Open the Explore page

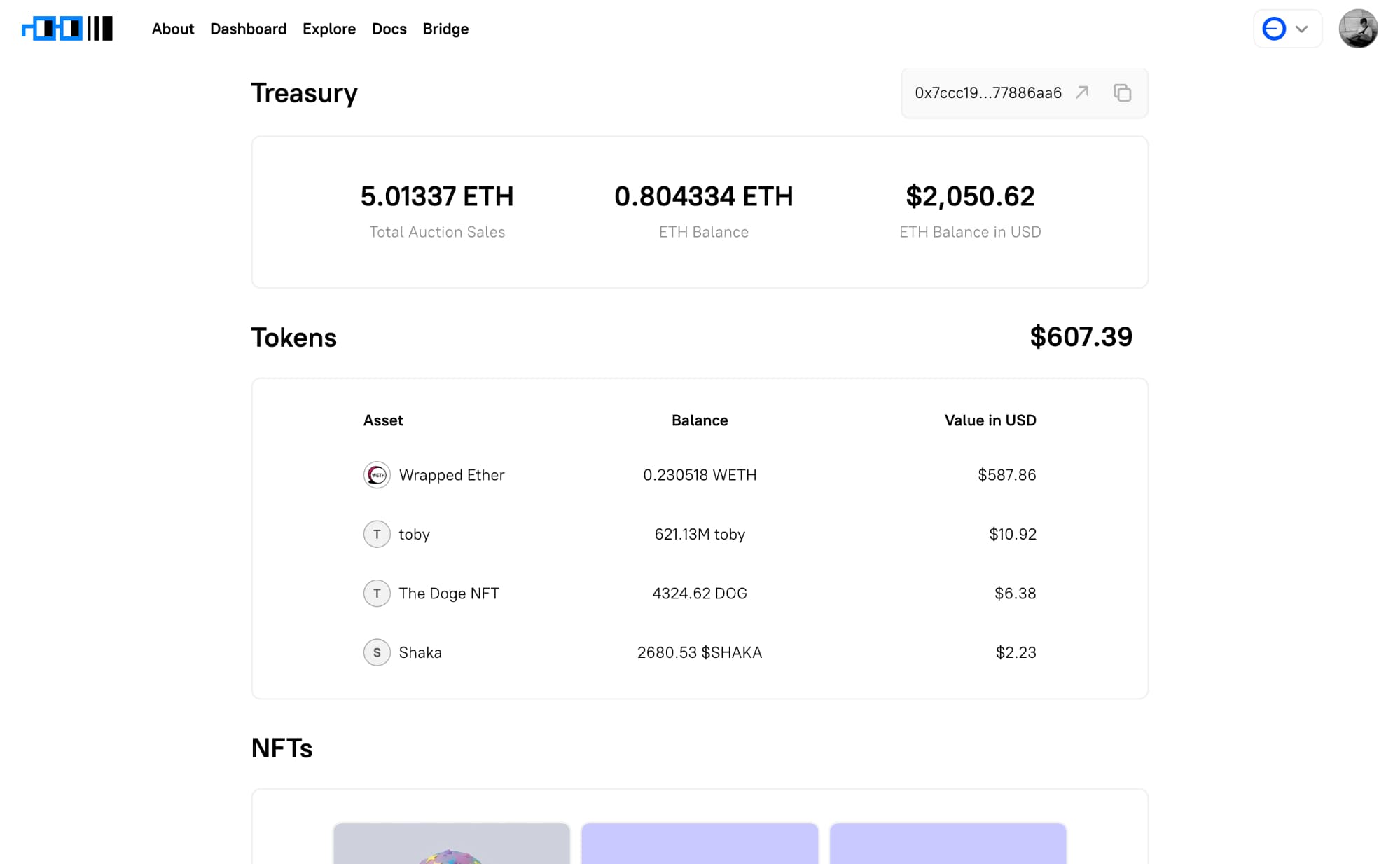[x=328, y=29]
